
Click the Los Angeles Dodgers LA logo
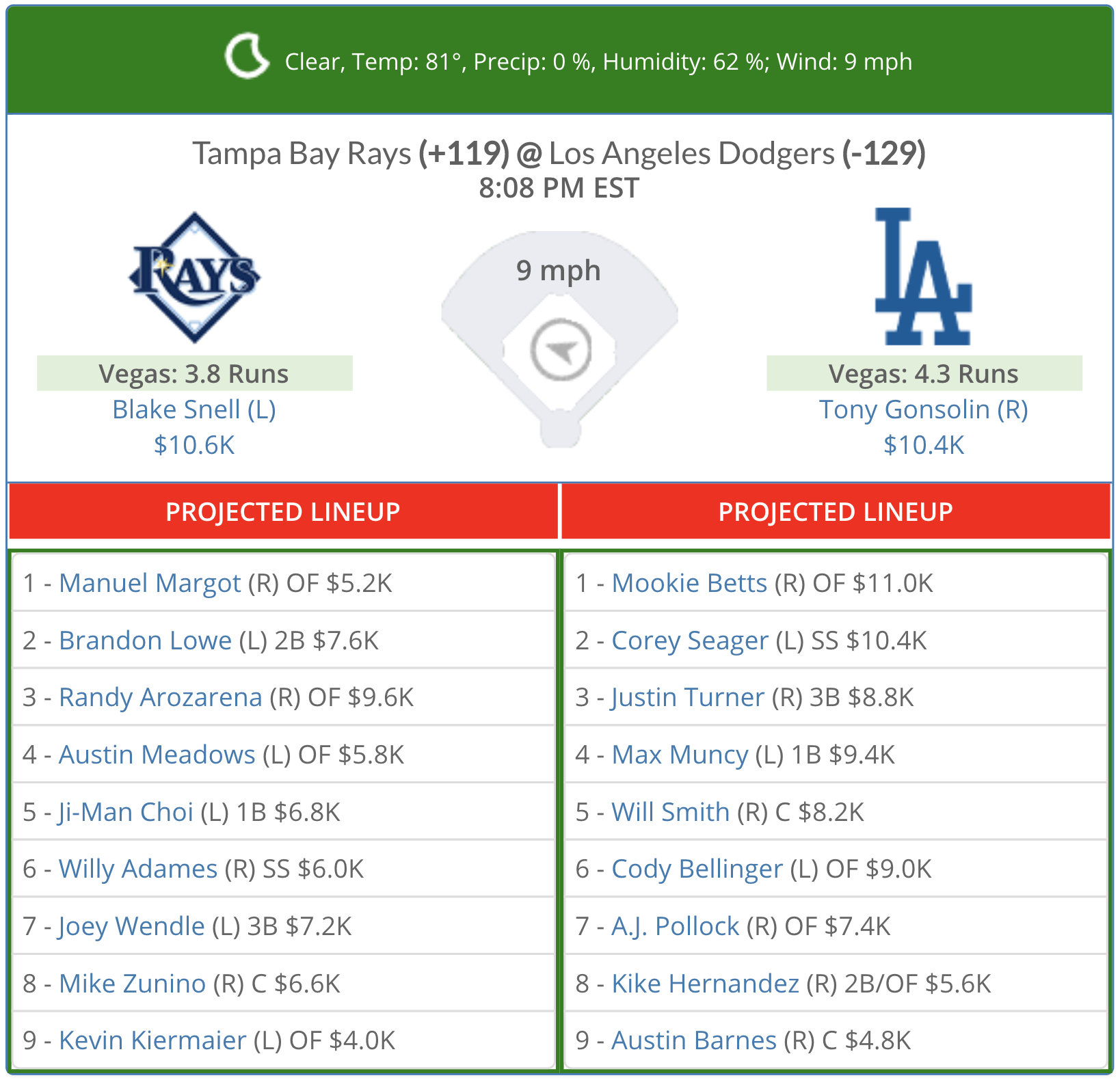[924, 277]
